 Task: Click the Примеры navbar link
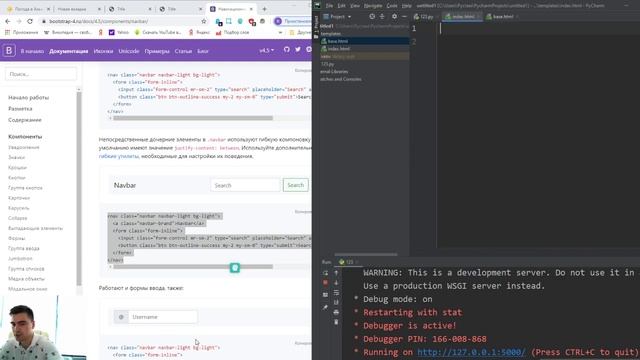pyautogui.click(x=157, y=51)
